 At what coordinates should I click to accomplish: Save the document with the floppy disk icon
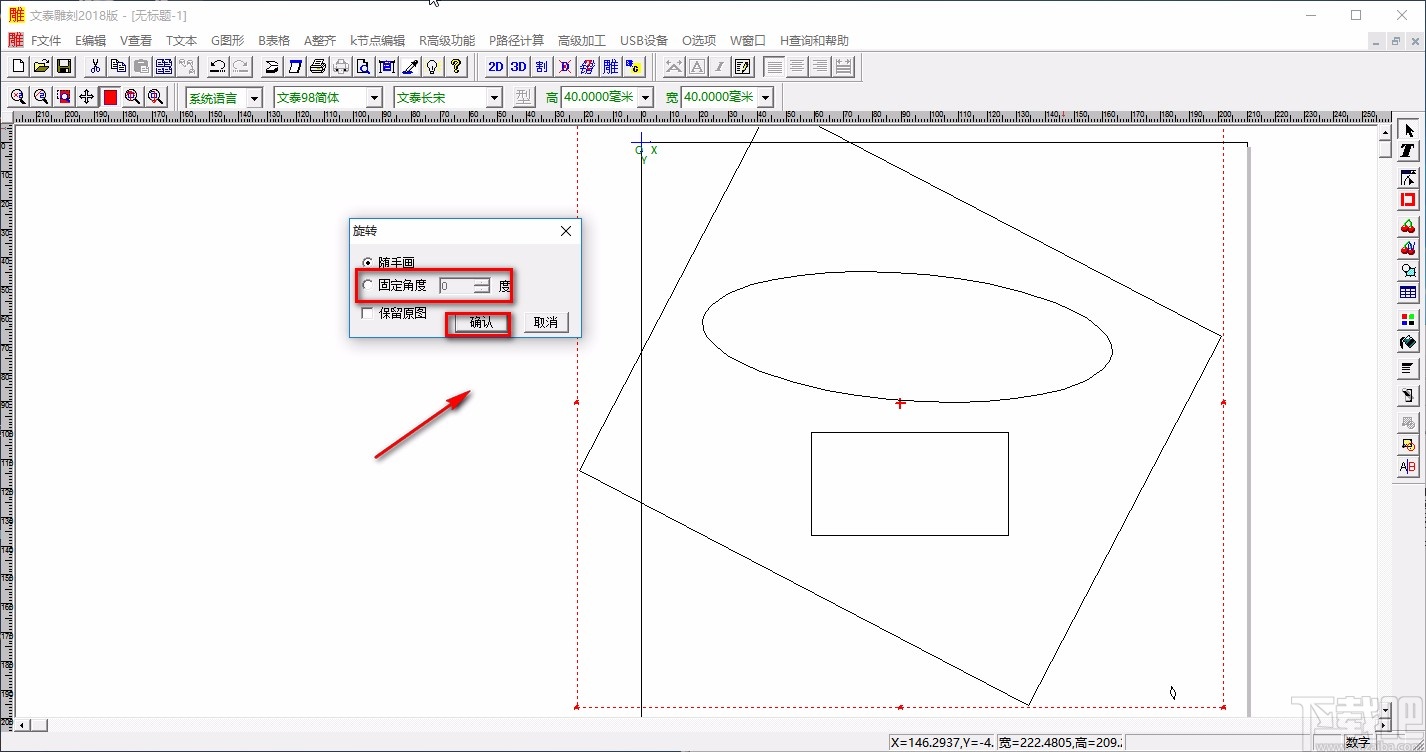point(64,67)
